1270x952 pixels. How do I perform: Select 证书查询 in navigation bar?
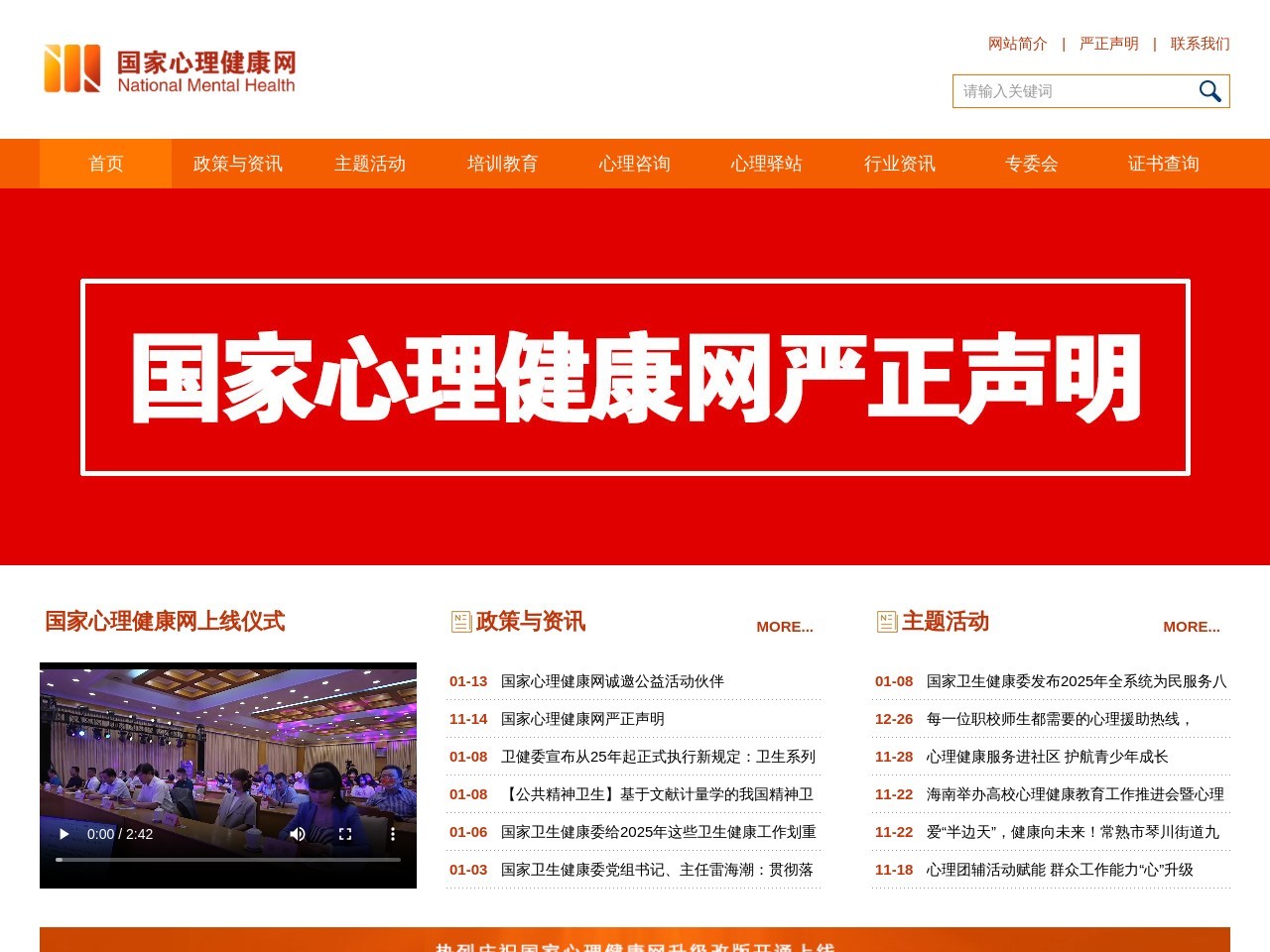(x=1164, y=164)
